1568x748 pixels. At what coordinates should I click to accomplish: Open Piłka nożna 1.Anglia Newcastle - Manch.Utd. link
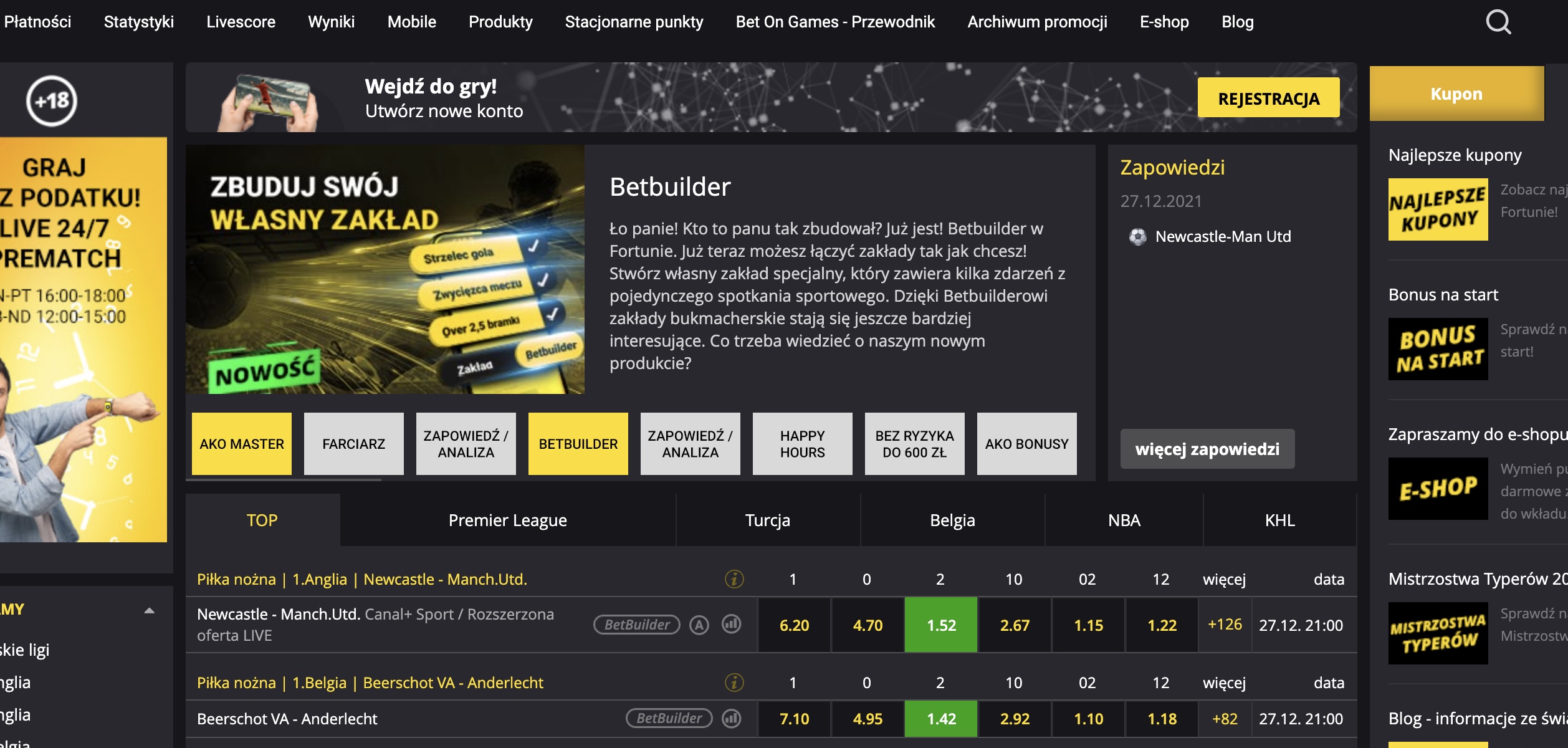362,579
